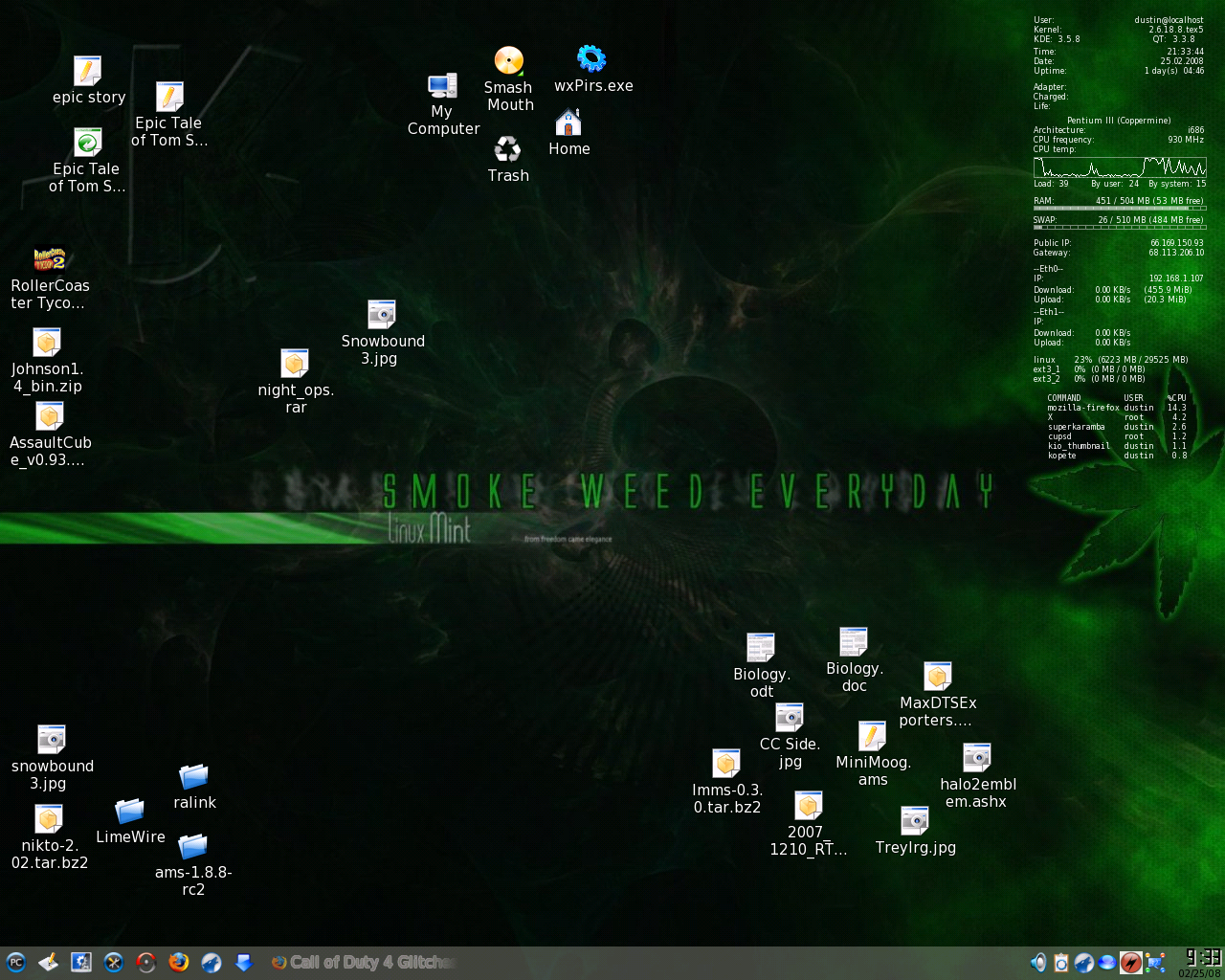
Task: Open the epic story document icon
Action: pos(87,71)
